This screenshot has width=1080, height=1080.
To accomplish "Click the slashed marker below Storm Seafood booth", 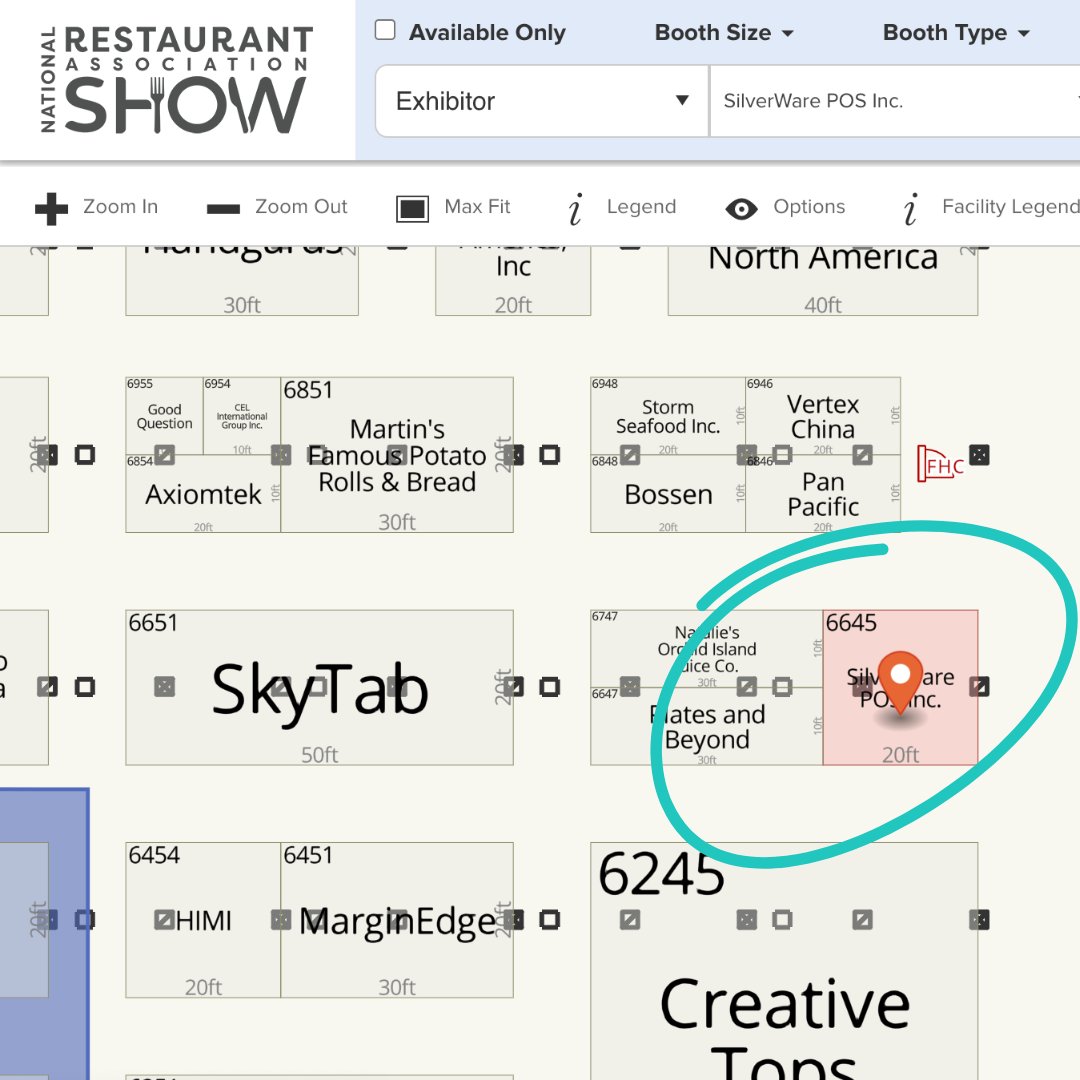I will click(x=630, y=455).
